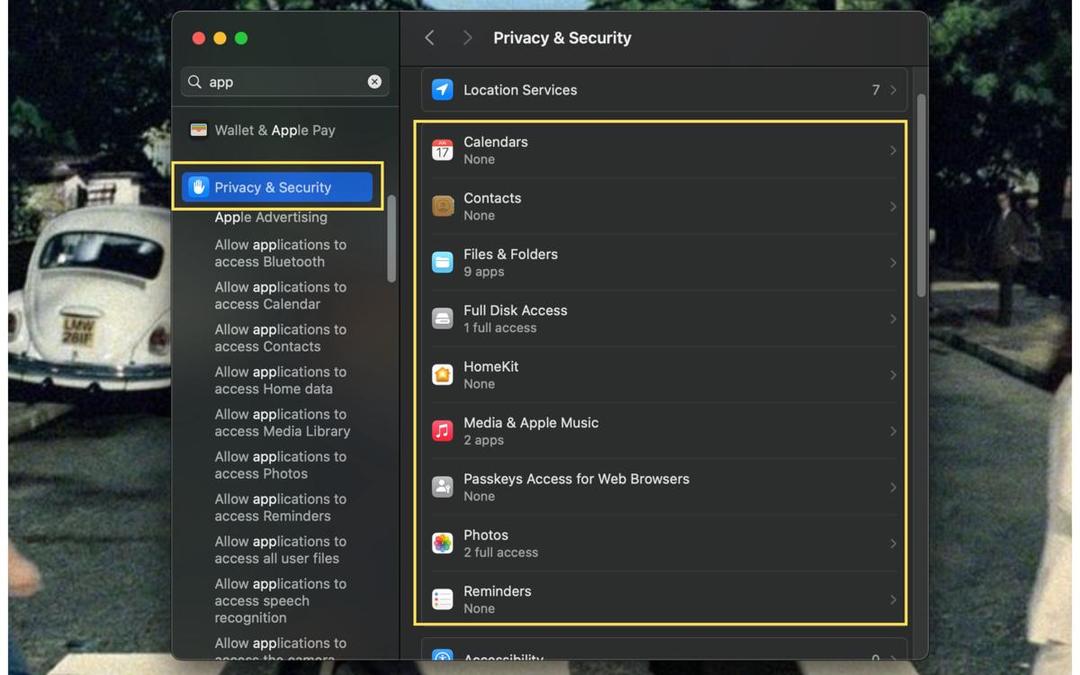The image size is (1080, 675).
Task: Click the Photos flower icon
Action: 442,543
